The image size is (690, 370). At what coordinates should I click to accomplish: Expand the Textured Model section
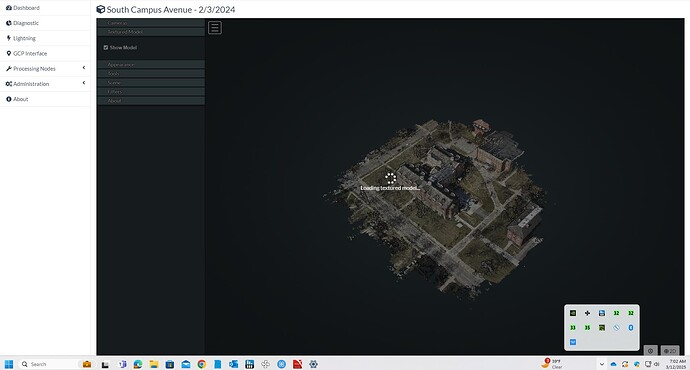[150, 32]
